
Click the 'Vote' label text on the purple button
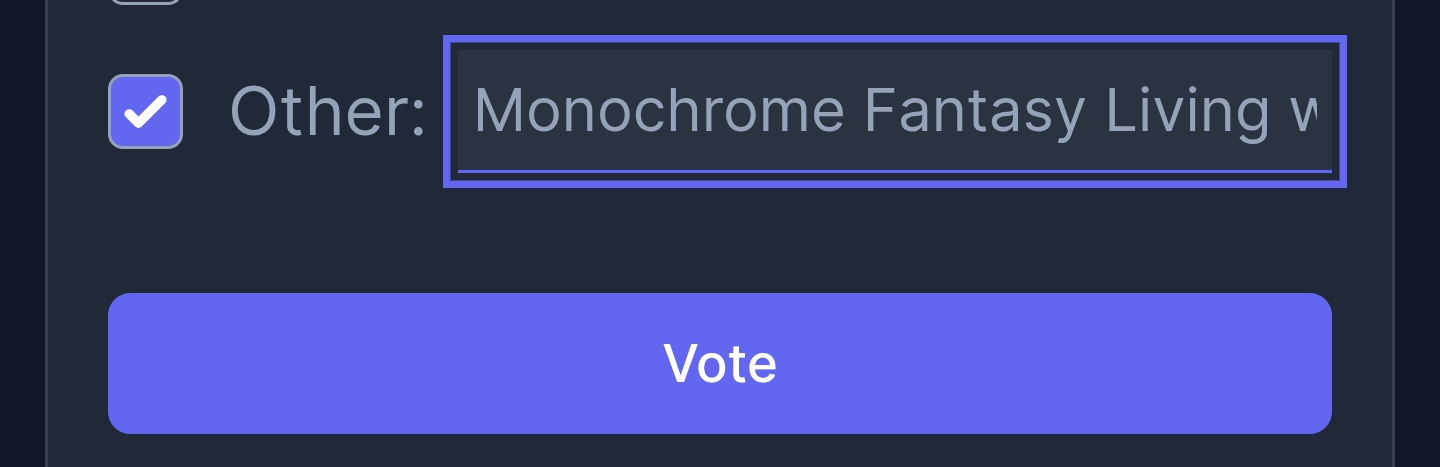[720, 363]
